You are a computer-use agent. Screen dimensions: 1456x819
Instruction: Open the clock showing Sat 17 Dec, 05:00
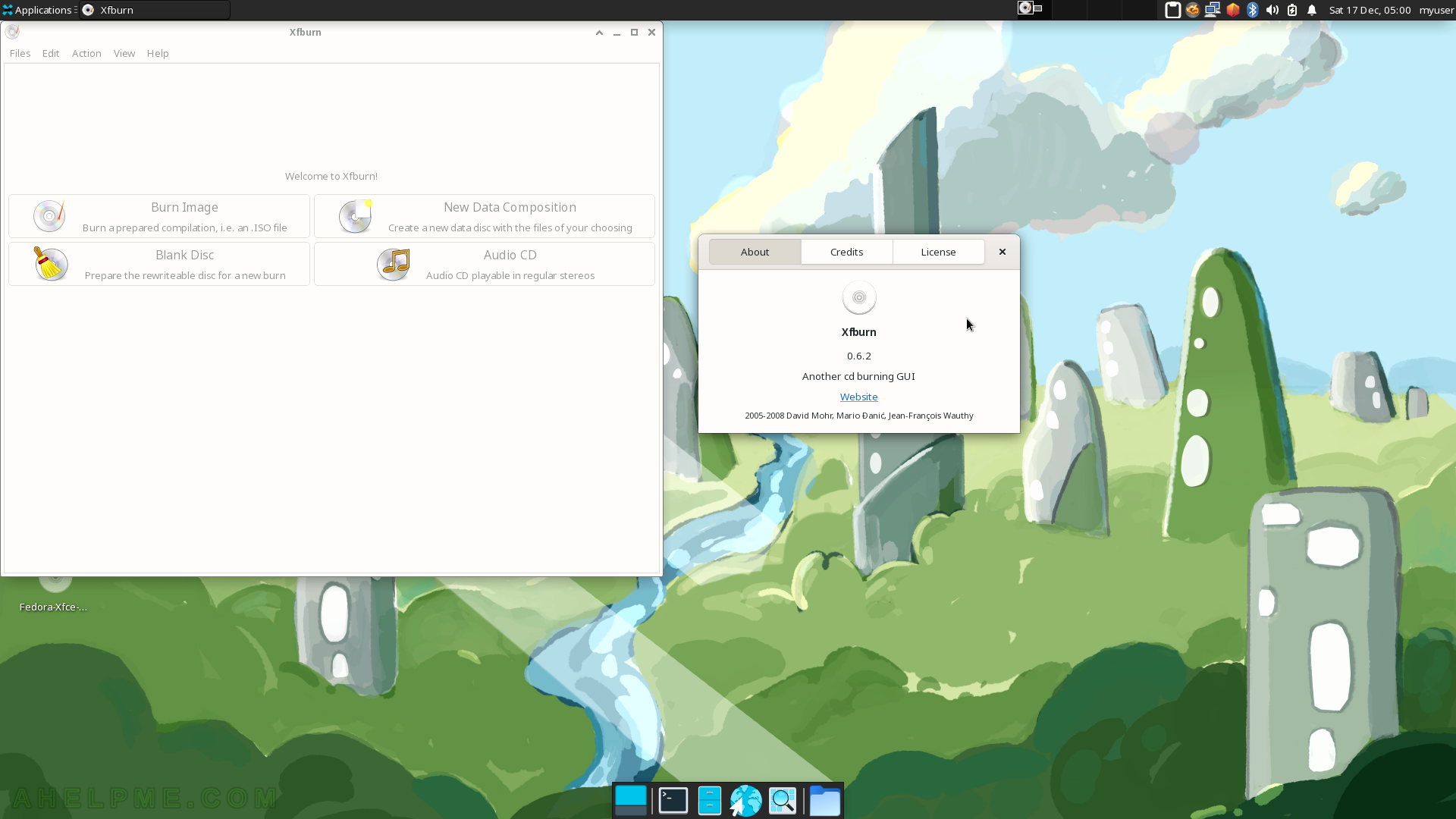(1370, 10)
